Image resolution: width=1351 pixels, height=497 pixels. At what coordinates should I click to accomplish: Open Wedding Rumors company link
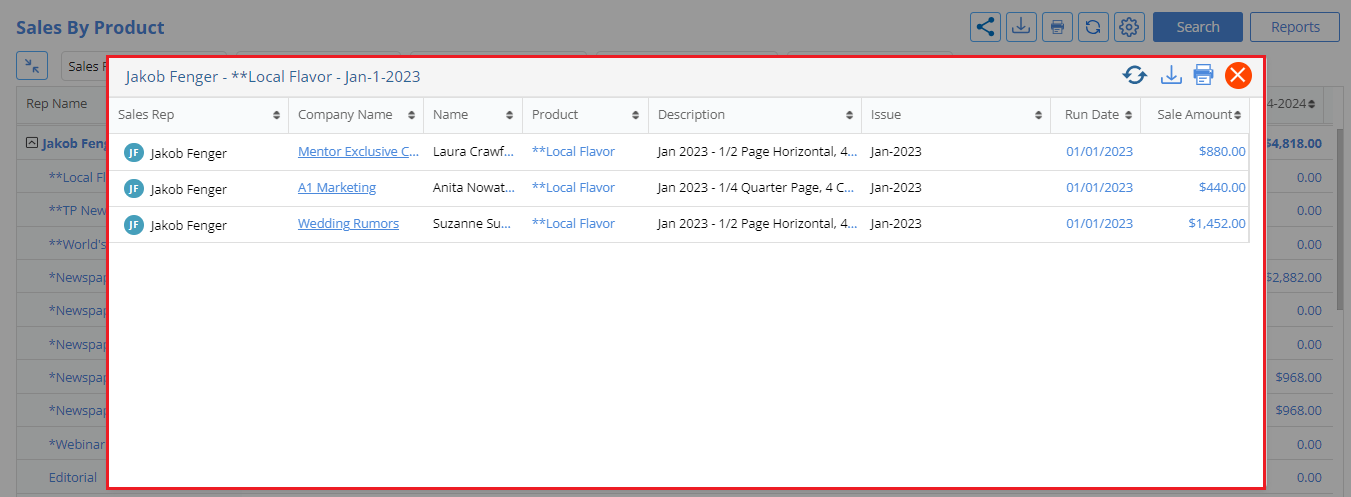(348, 224)
